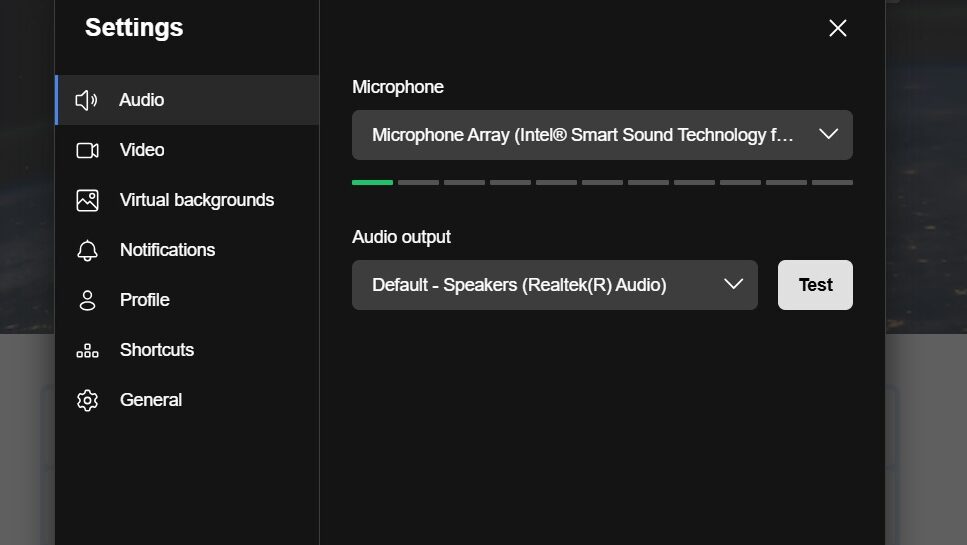Screen dimensions: 967x545
Task: Click the gear icon for General
Action: (x=87, y=400)
